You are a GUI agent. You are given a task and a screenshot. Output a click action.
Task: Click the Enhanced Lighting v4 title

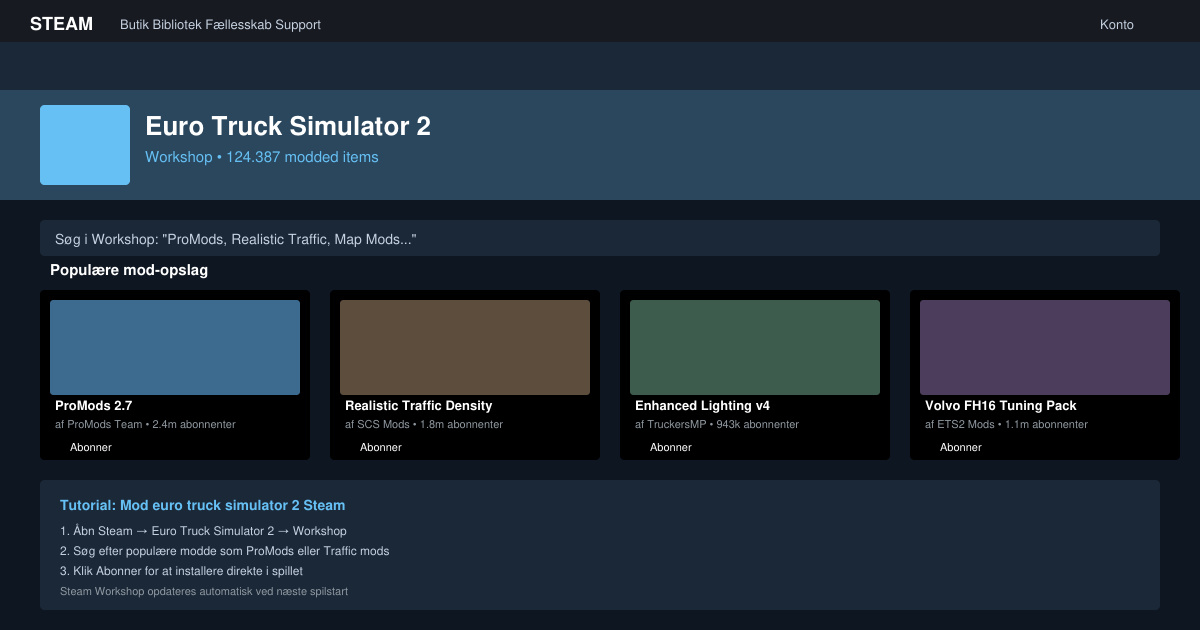(x=702, y=406)
